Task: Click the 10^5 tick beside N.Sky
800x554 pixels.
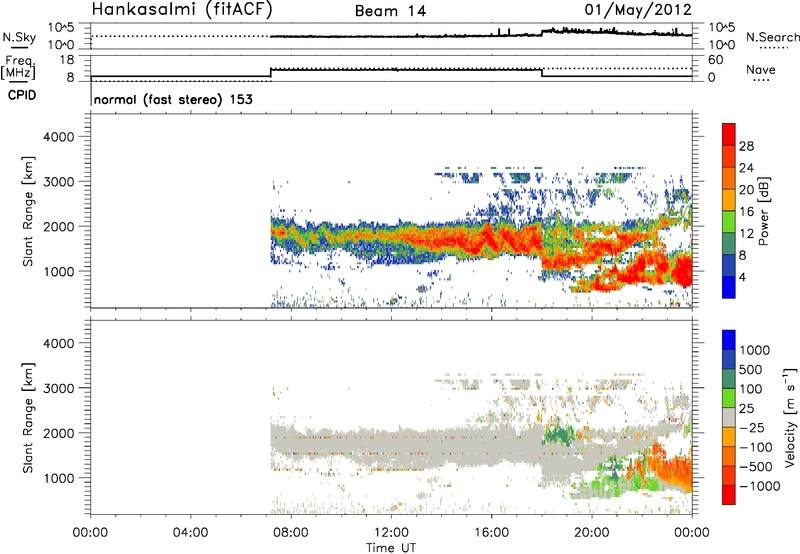Action: 61,27
